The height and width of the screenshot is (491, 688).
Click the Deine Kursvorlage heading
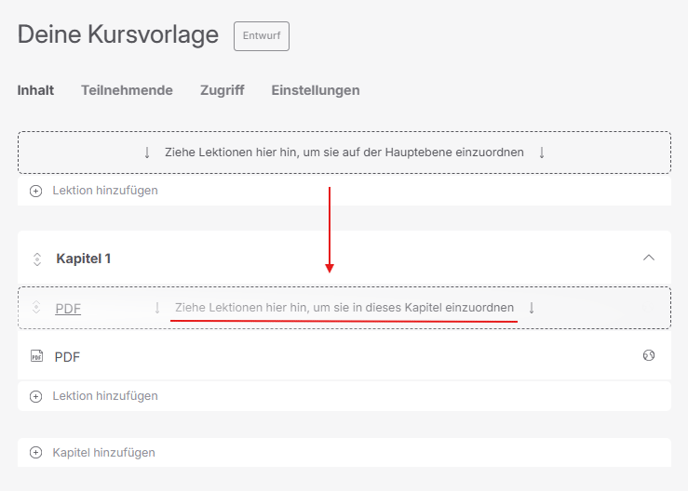tap(118, 35)
